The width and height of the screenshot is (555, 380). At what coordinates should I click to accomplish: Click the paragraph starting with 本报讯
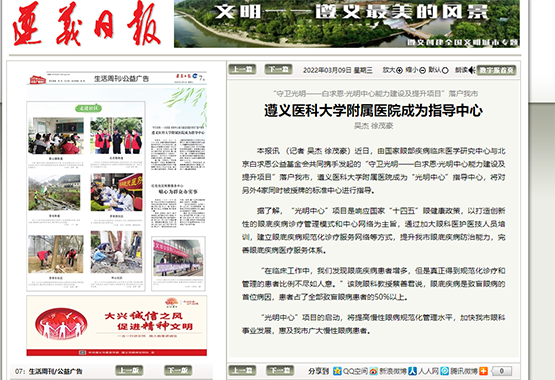373,171
